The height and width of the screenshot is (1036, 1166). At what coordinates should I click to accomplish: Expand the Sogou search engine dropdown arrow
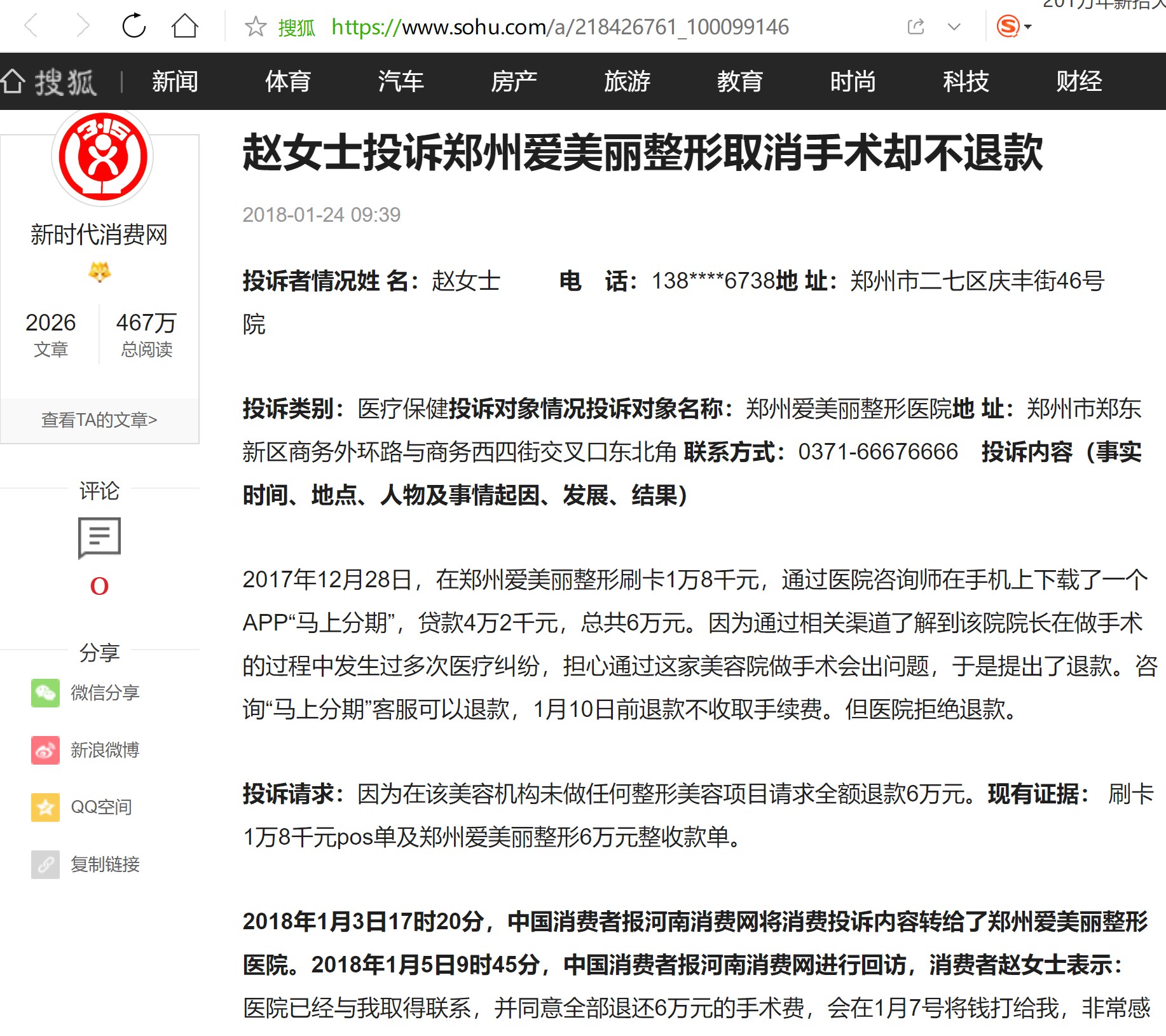pyautogui.click(x=1028, y=27)
